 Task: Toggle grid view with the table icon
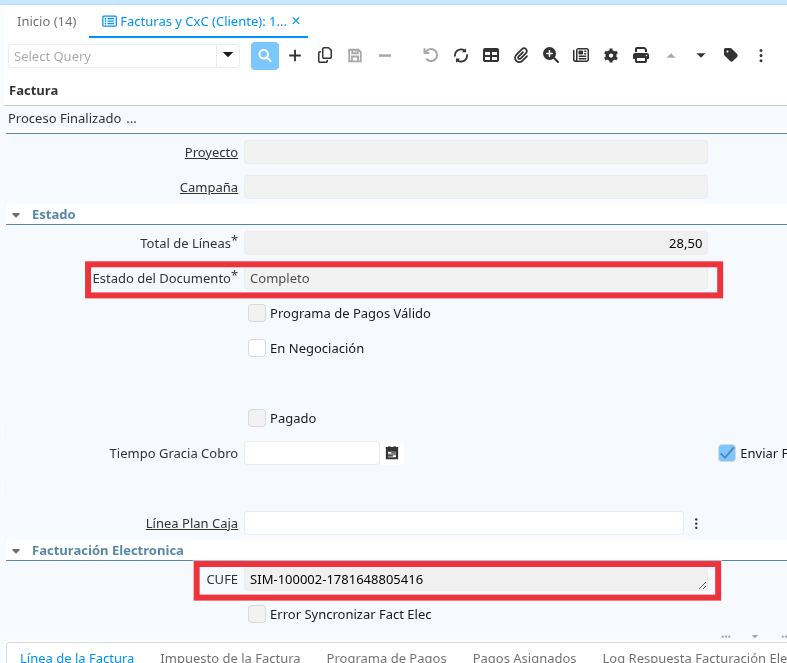pos(491,55)
